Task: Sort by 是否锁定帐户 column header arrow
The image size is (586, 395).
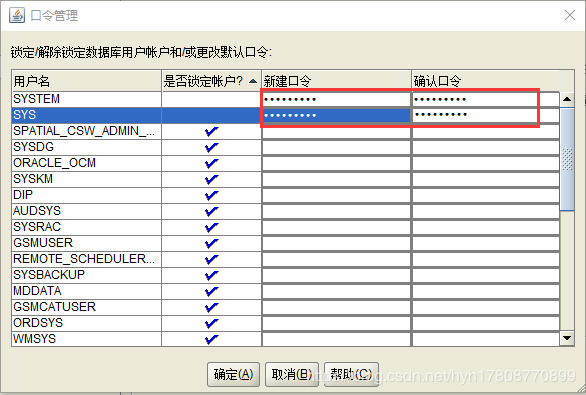Action: (253, 81)
